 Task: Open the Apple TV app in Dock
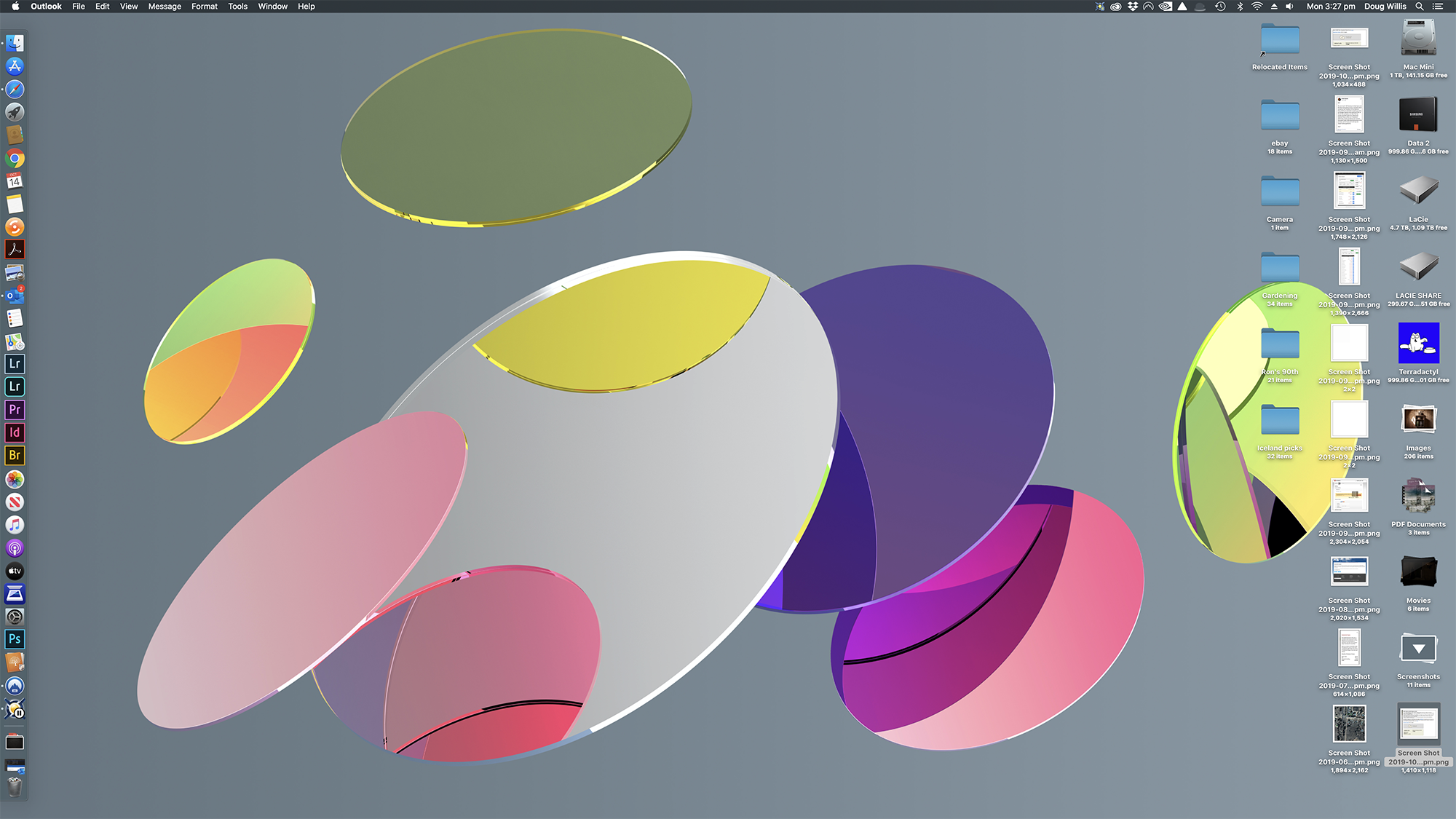point(15,571)
